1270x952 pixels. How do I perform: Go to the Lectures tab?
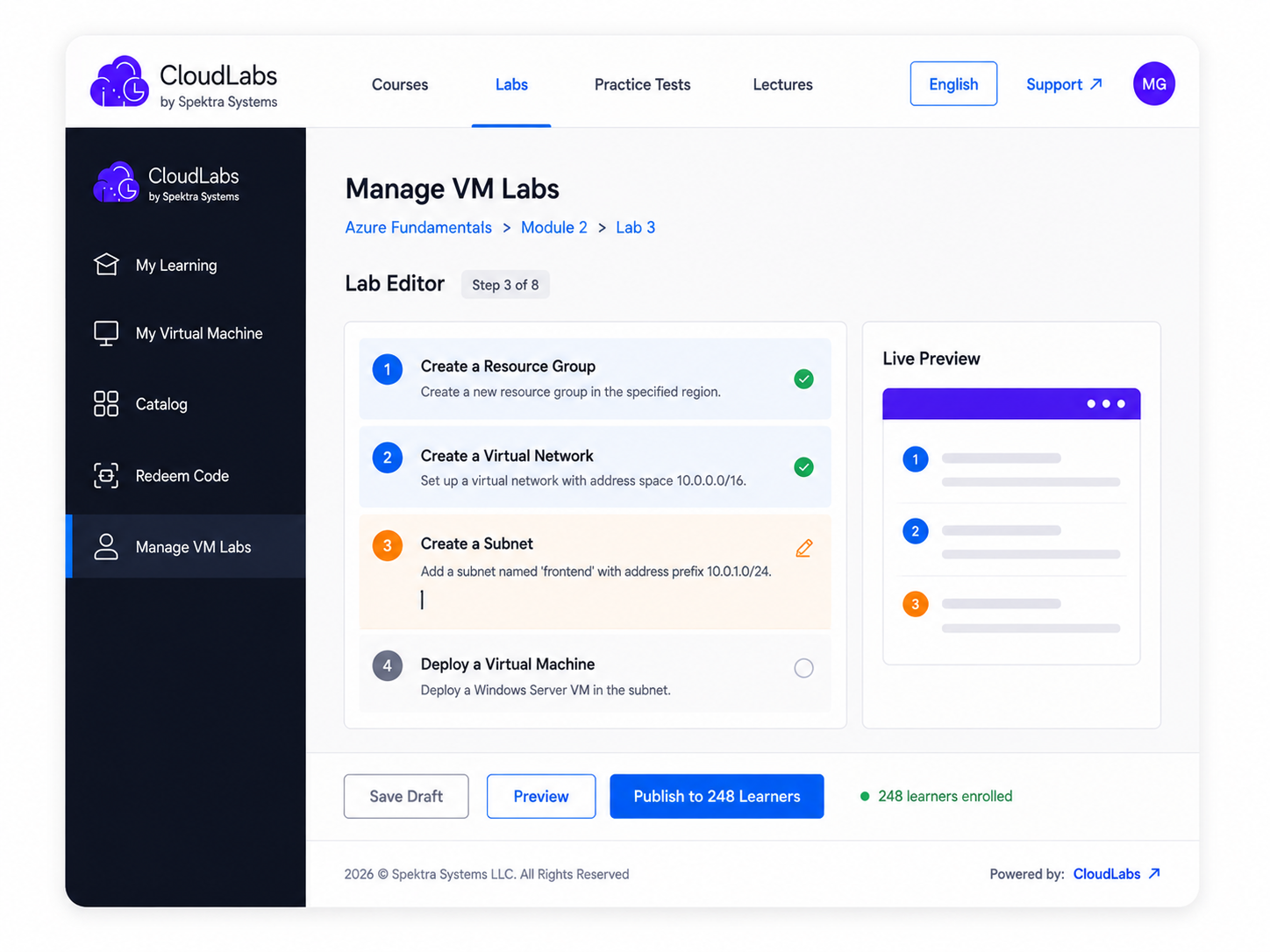pyautogui.click(x=782, y=84)
